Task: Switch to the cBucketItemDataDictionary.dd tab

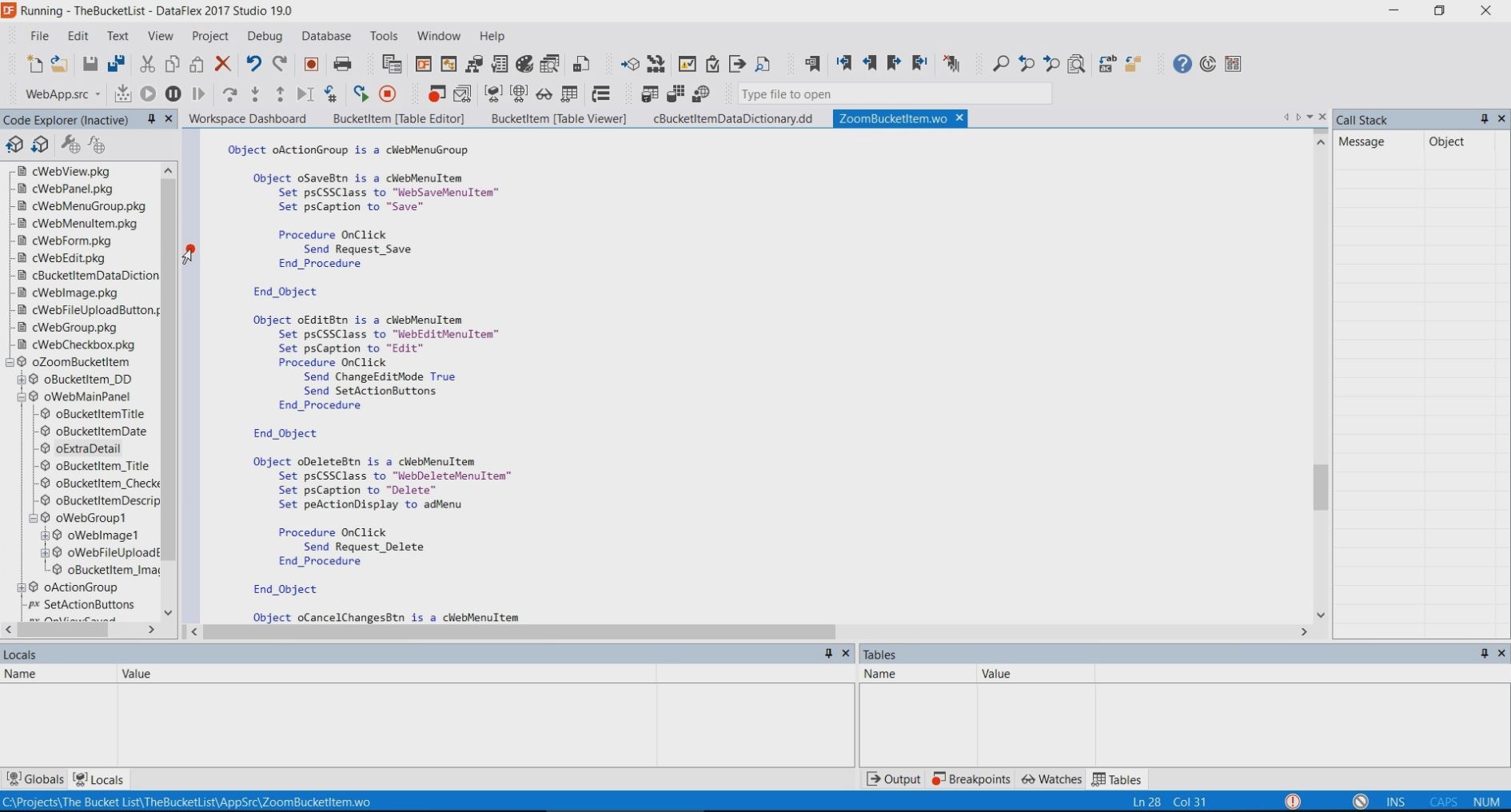Action: (x=732, y=118)
